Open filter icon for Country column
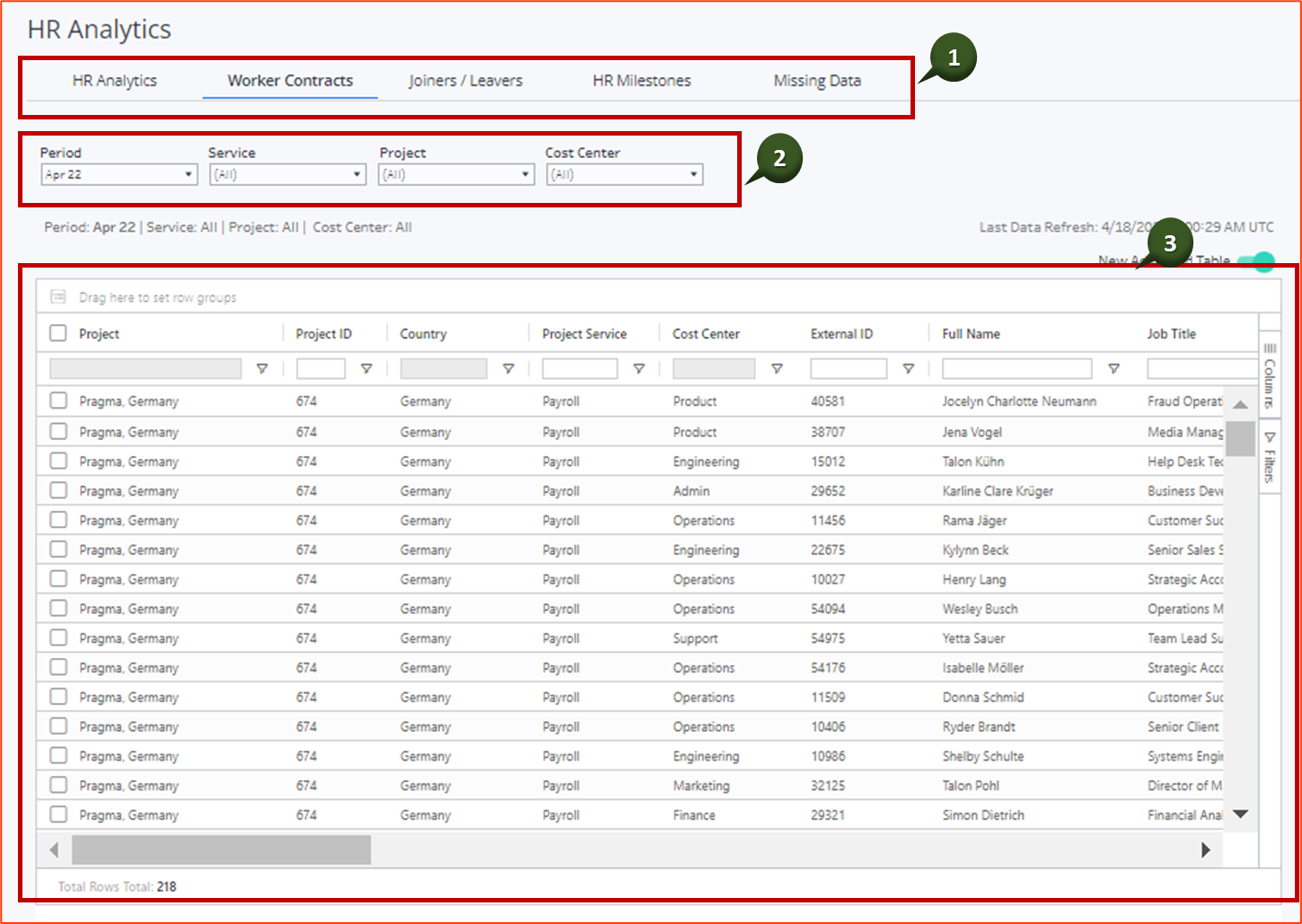This screenshot has width=1302, height=924. (508, 369)
